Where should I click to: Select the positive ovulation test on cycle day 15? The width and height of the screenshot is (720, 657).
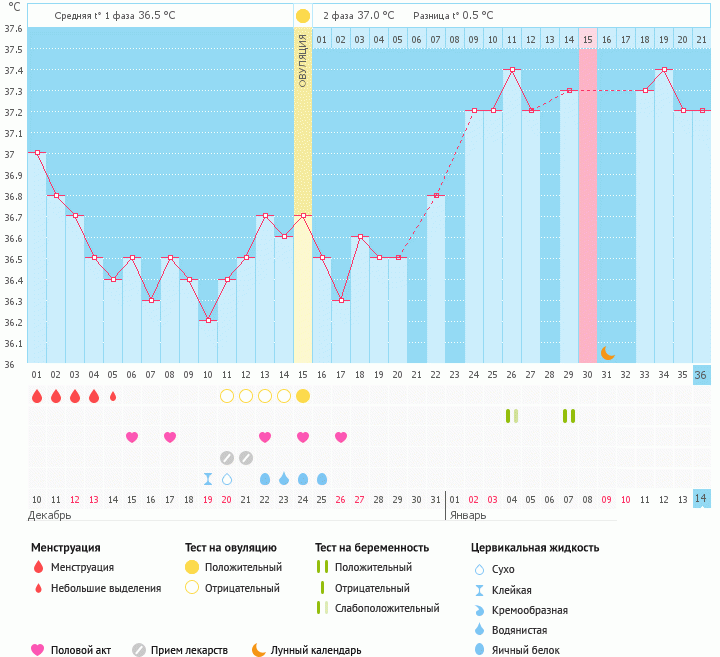303,396
